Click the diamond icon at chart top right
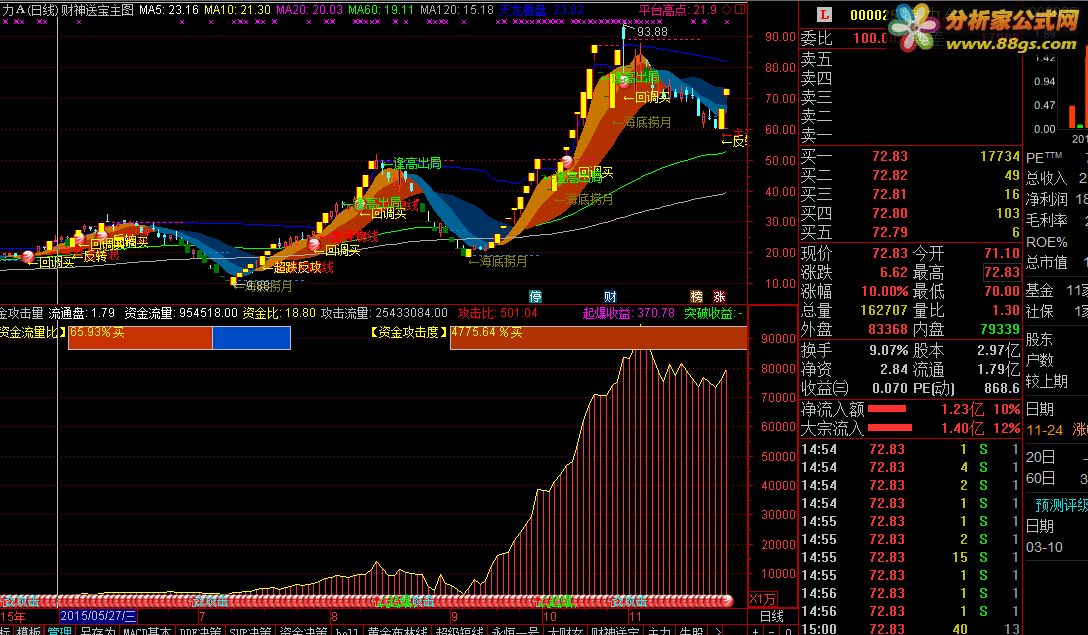The width and height of the screenshot is (1088, 635). point(726,10)
